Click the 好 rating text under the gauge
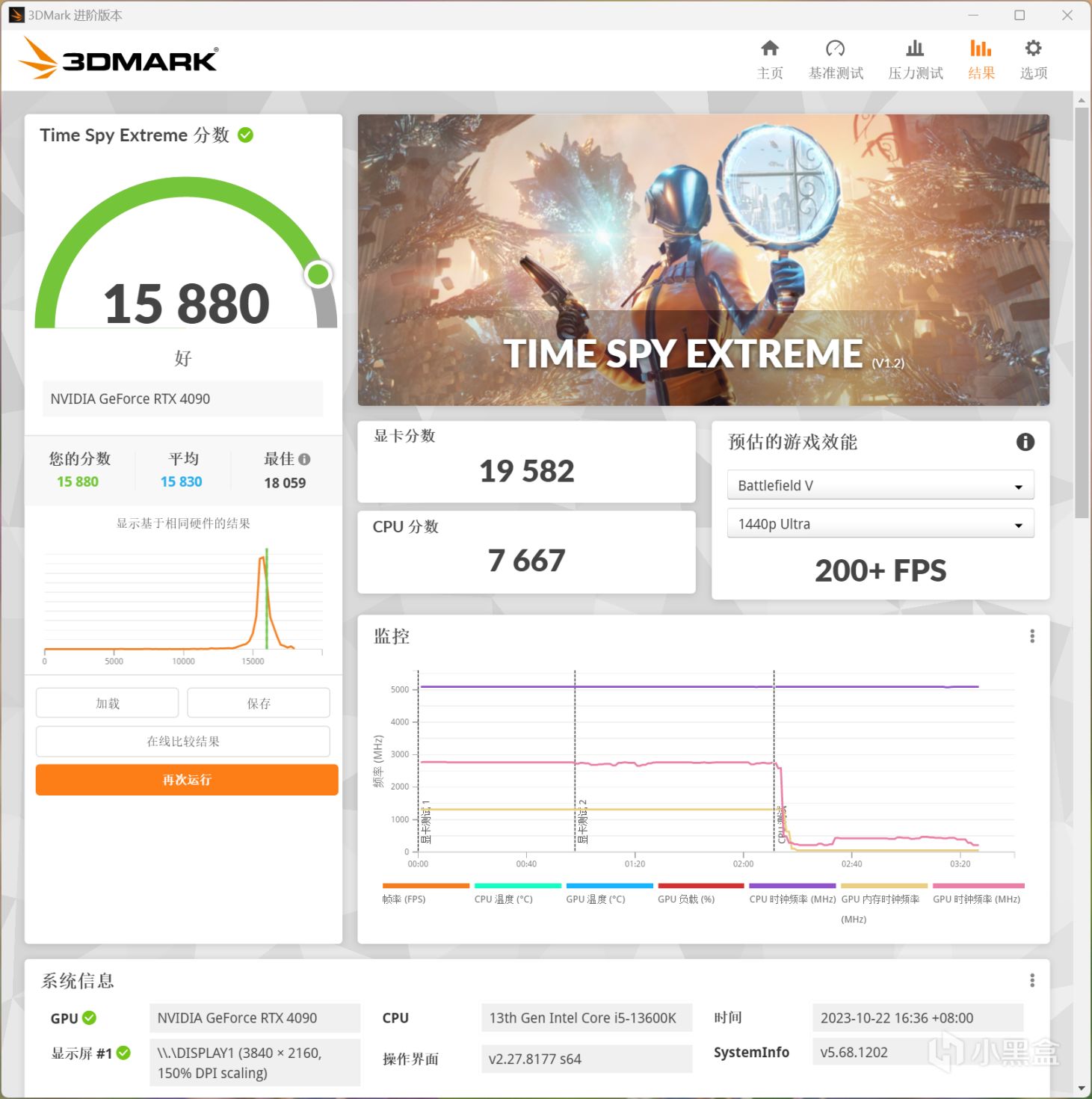The height and width of the screenshot is (1099, 1092). (183, 358)
